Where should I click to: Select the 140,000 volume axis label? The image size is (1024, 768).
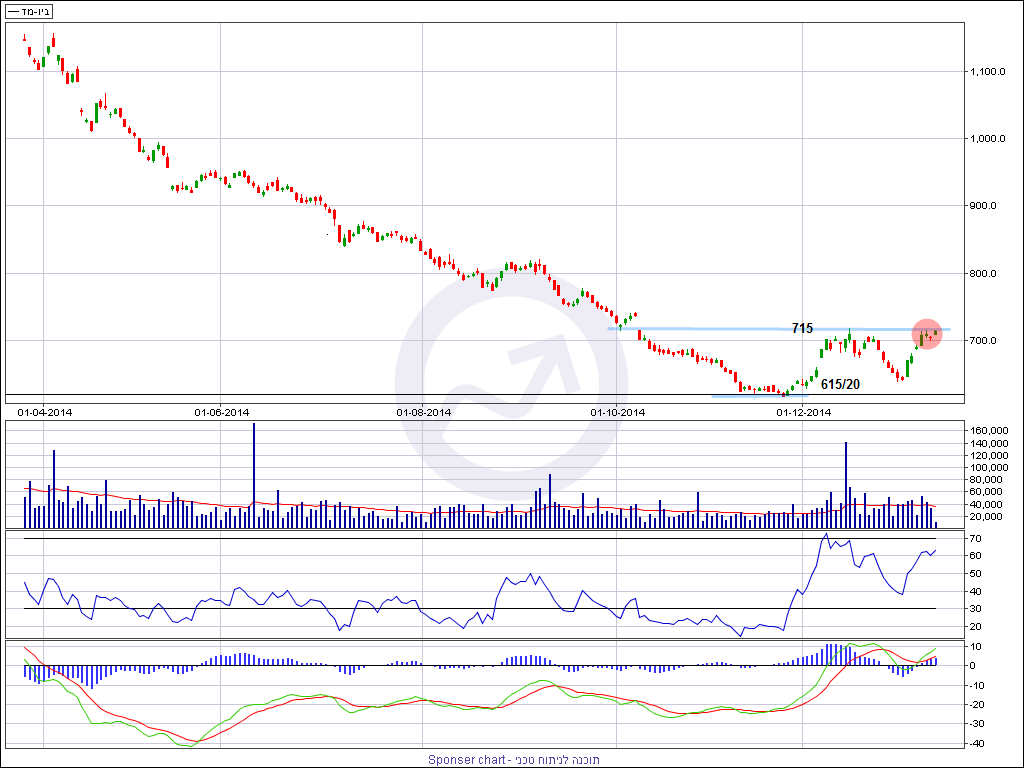pyautogui.click(x=990, y=443)
